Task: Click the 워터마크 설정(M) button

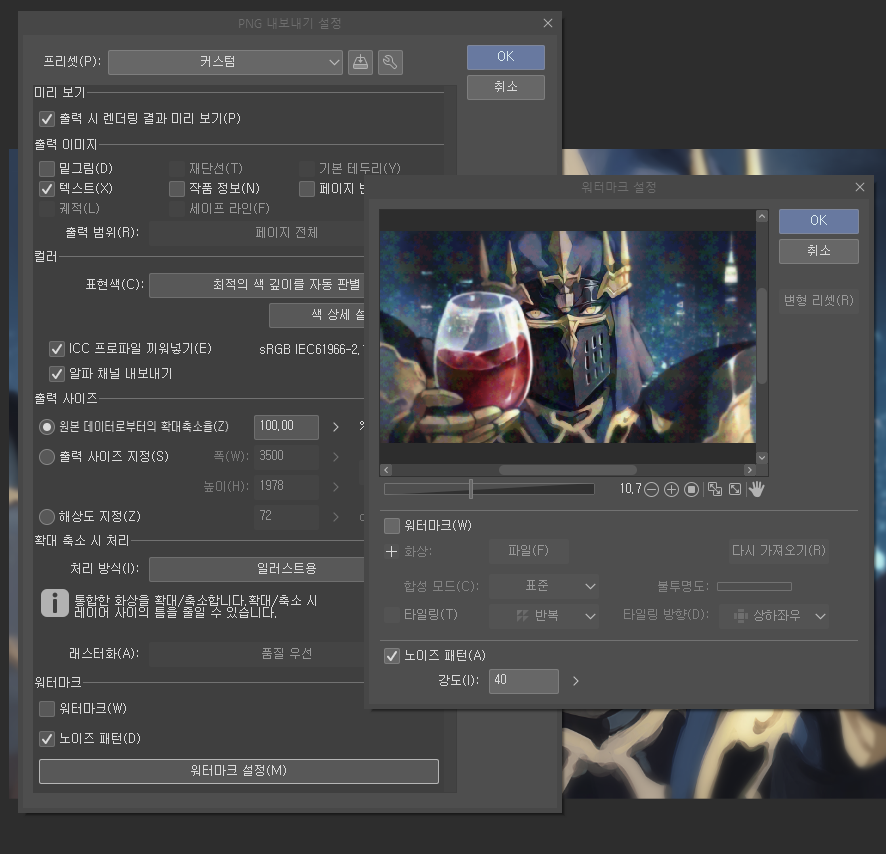Action: [239, 771]
